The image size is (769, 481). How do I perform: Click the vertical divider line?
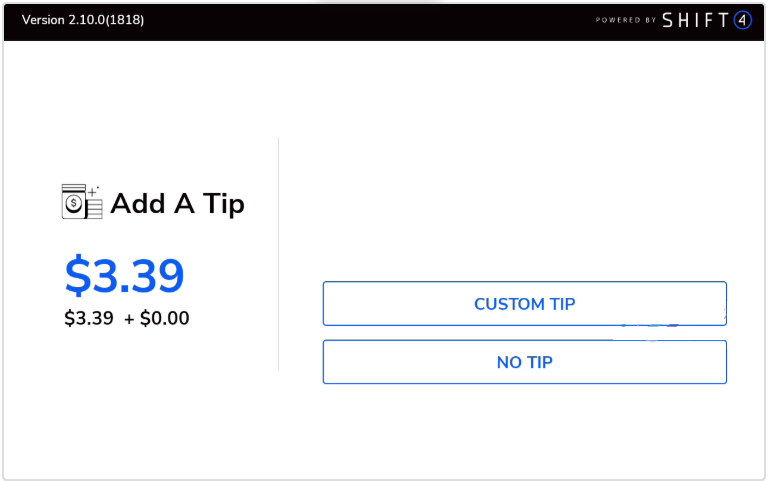point(278,254)
